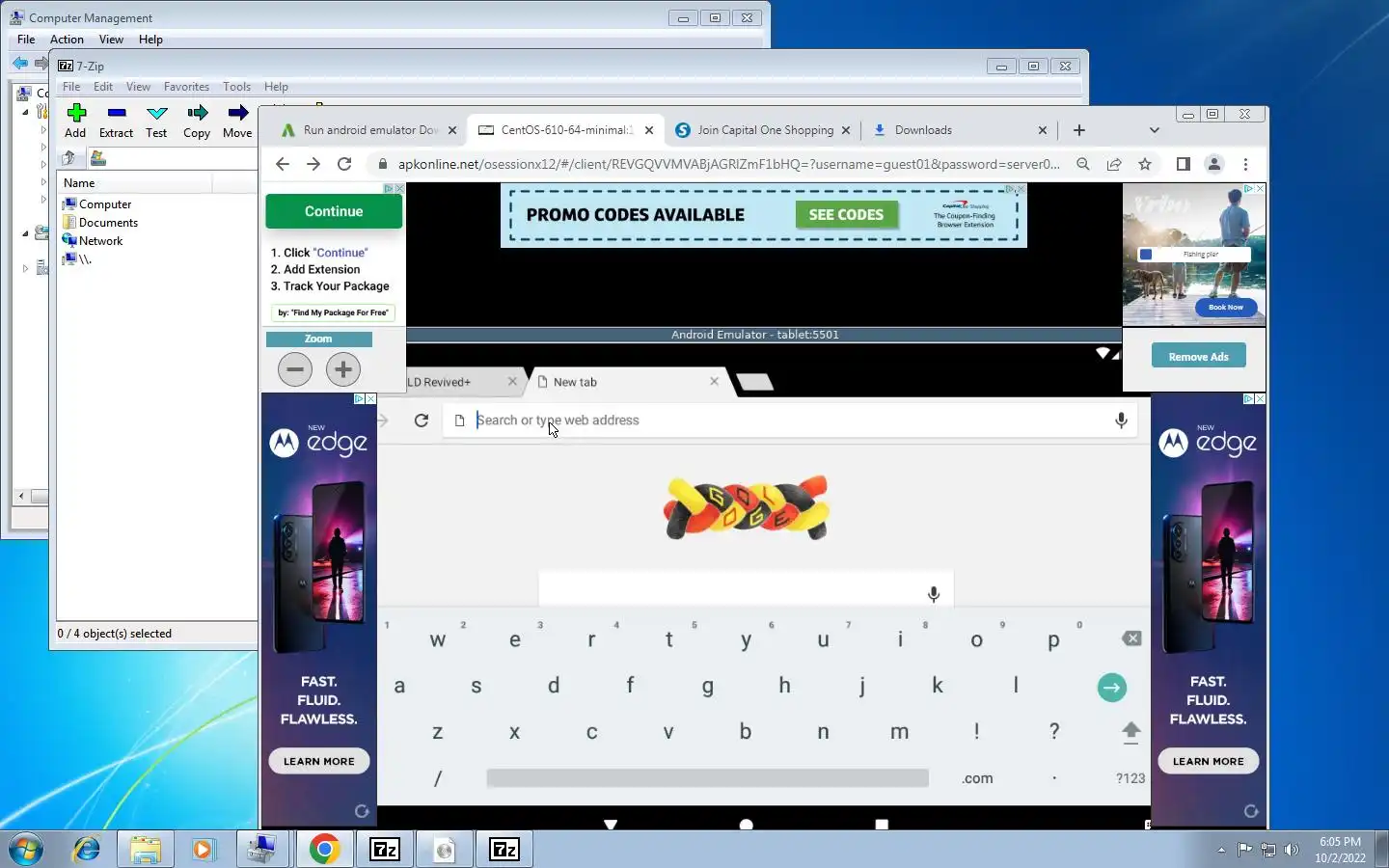Open Chrome zoom magnifier icon in address bar

[x=1083, y=164]
